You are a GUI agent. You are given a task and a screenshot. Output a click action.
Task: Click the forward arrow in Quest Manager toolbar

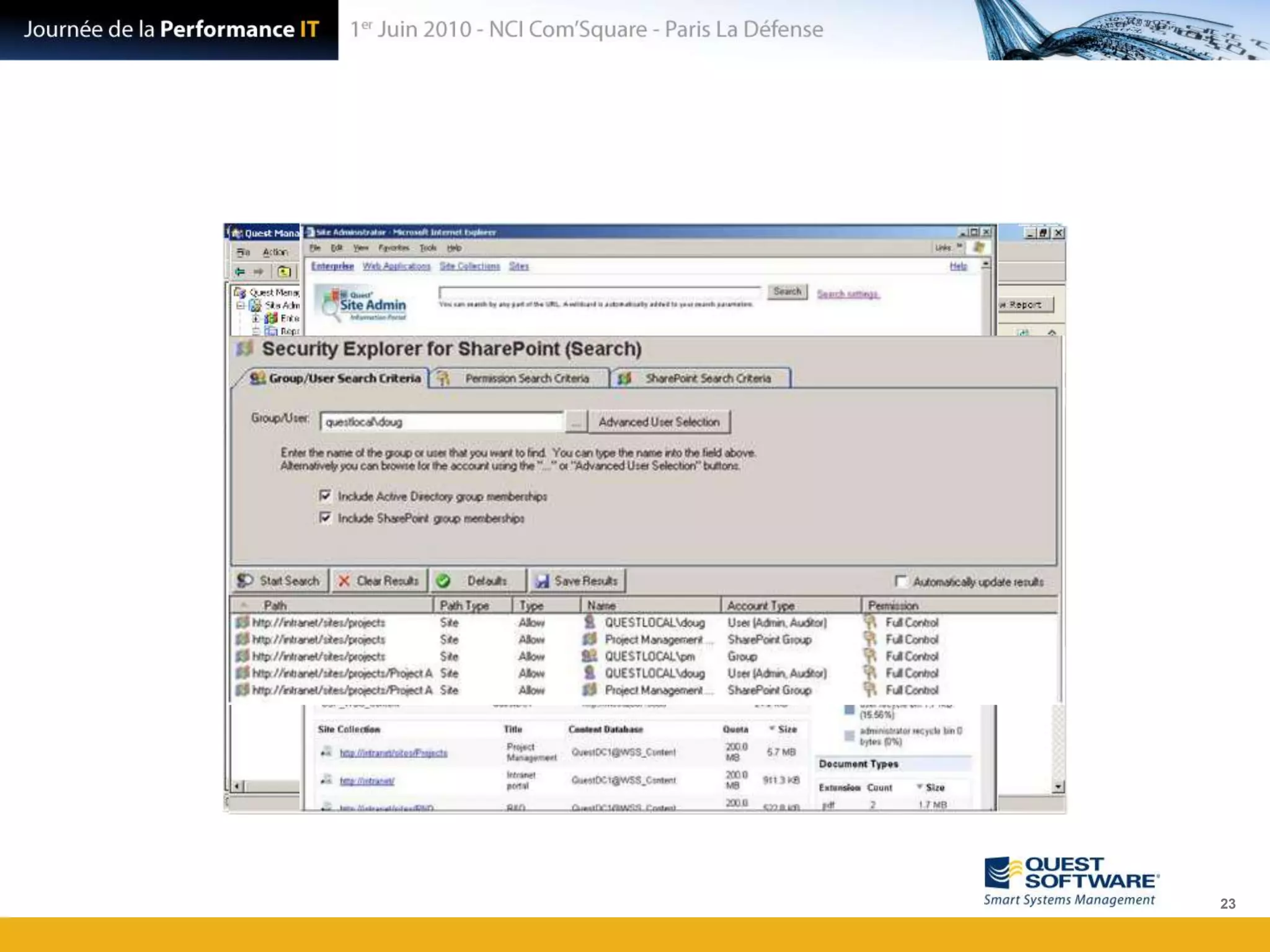pos(259,271)
